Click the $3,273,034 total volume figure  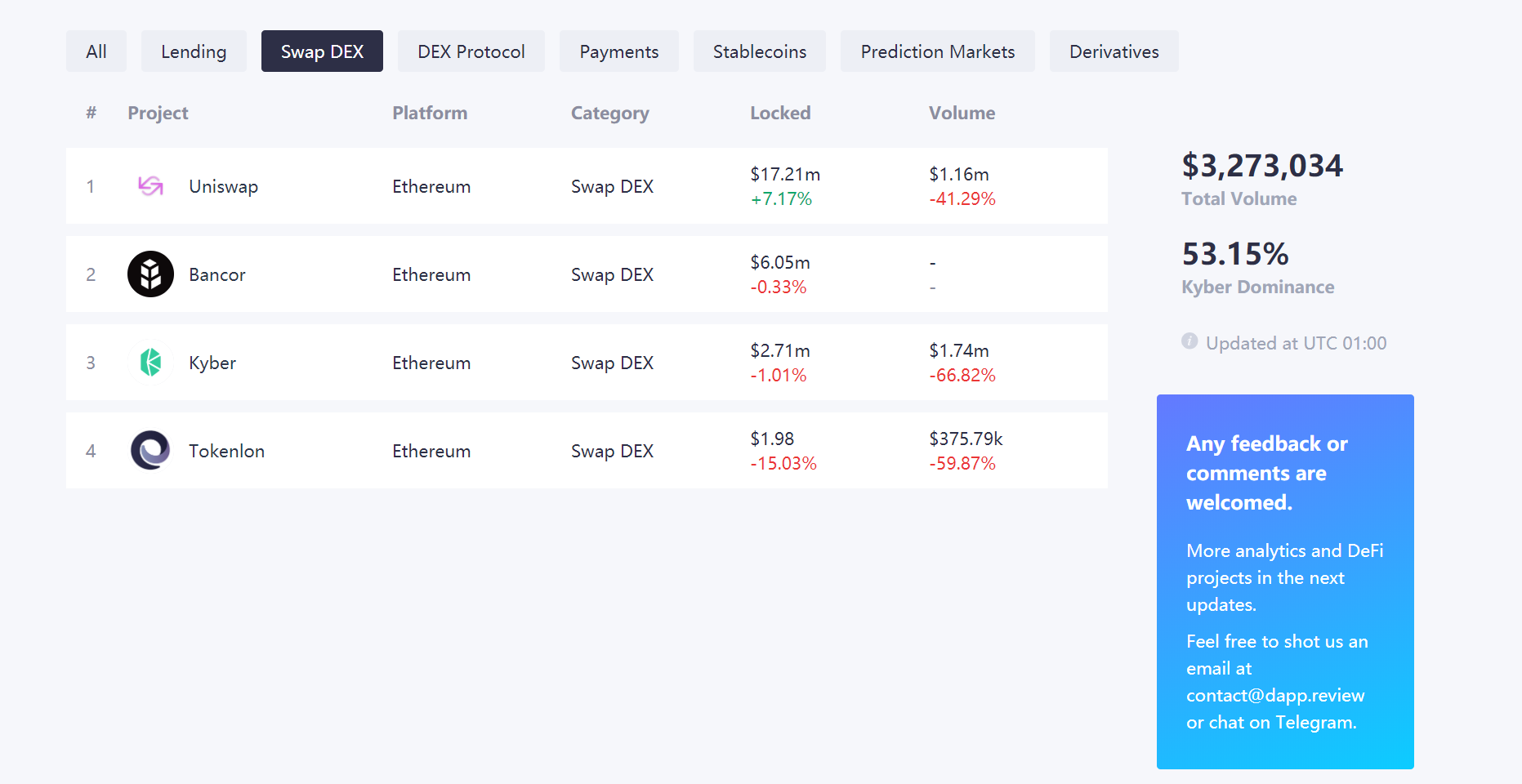click(x=1262, y=166)
